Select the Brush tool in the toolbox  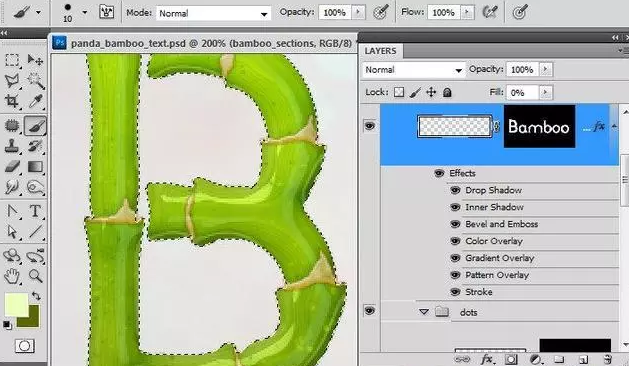[x=35, y=126]
